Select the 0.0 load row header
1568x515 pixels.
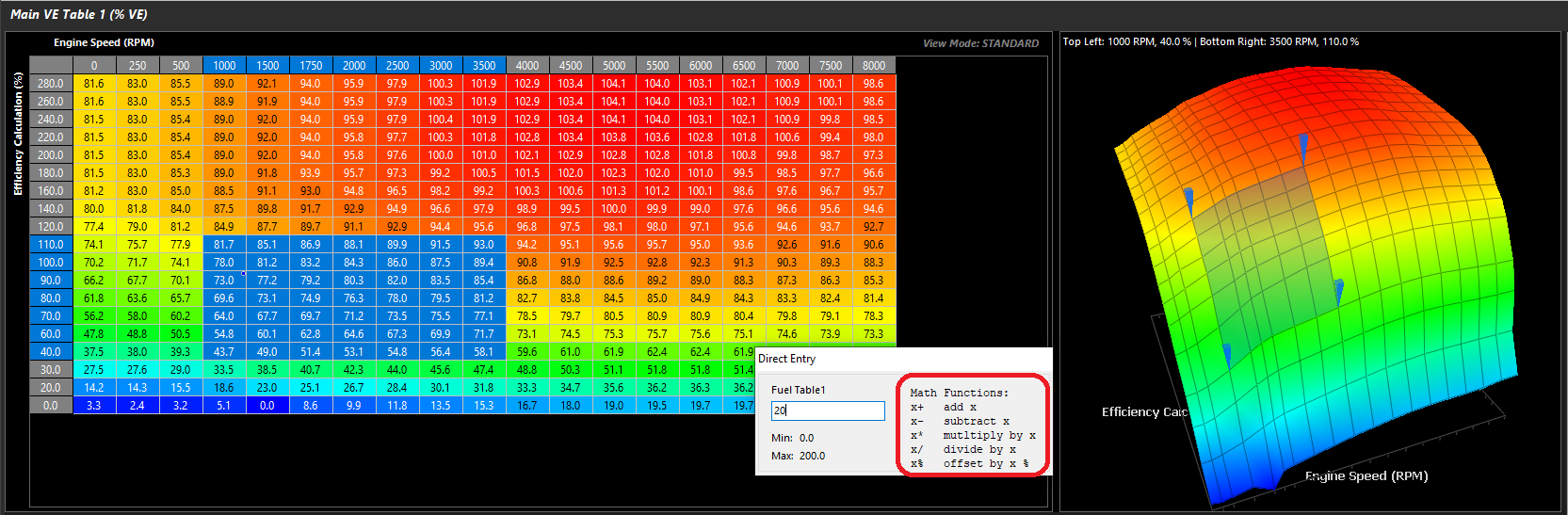(x=51, y=405)
